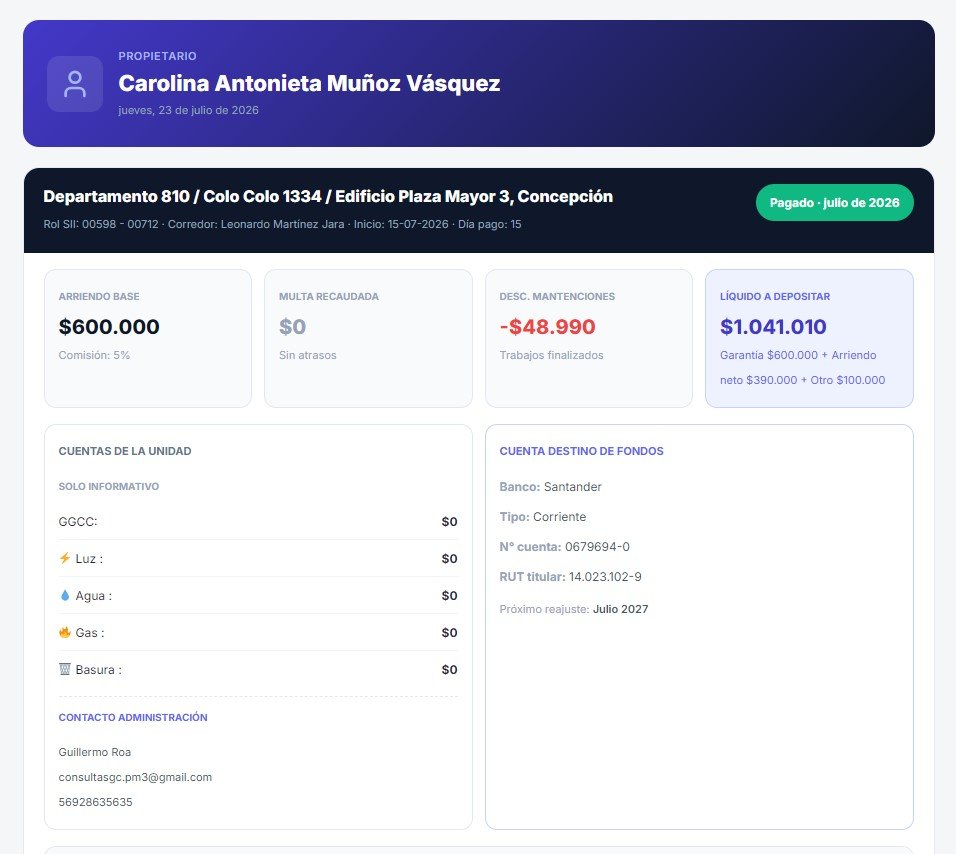This screenshot has width=956, height=854.
Task: Click the Cuenta Destino de Fondos heading
Action: [582, 451]
